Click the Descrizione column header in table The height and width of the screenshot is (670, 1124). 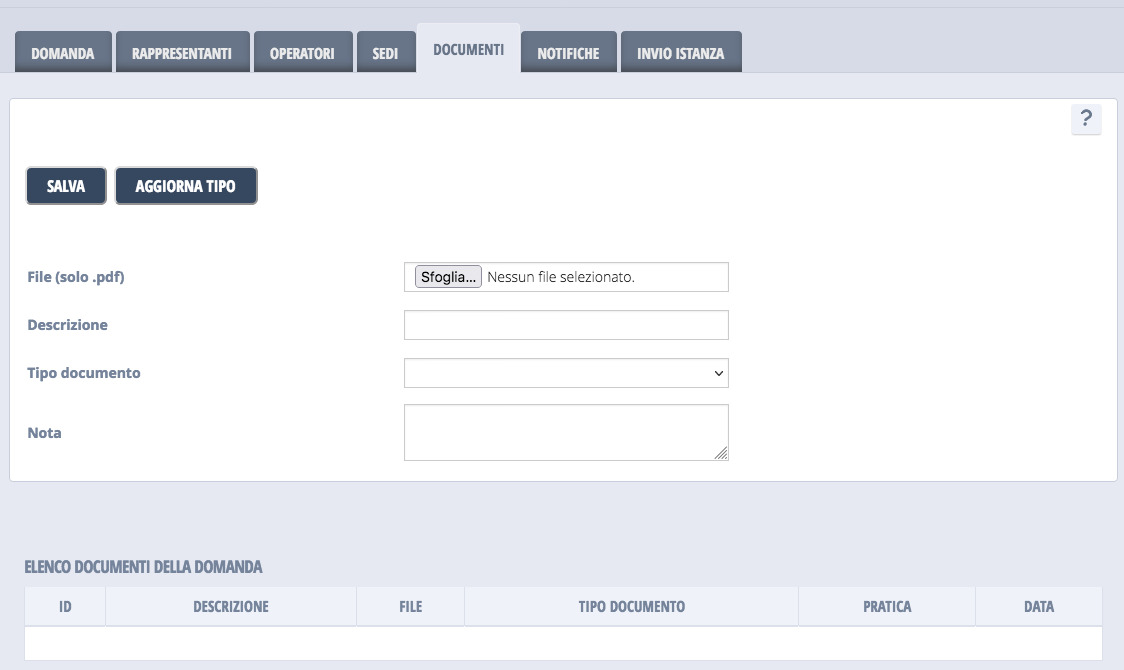pos(230,607)
